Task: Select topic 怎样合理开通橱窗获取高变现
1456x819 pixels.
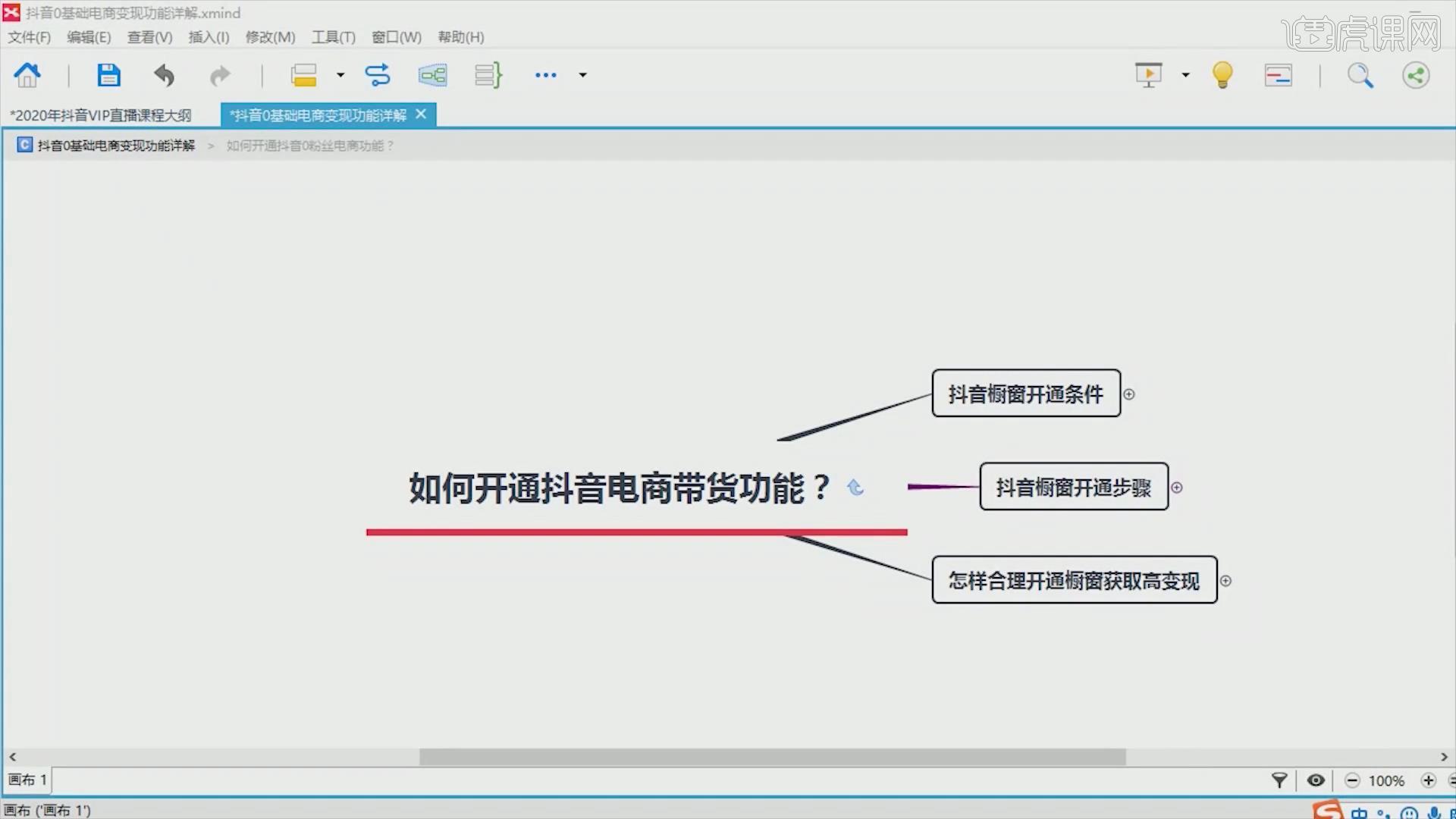Action: 1075,580
